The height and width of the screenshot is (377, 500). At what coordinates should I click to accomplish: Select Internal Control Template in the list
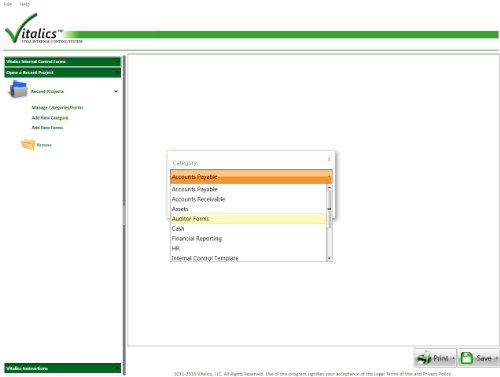pos(248,258)
